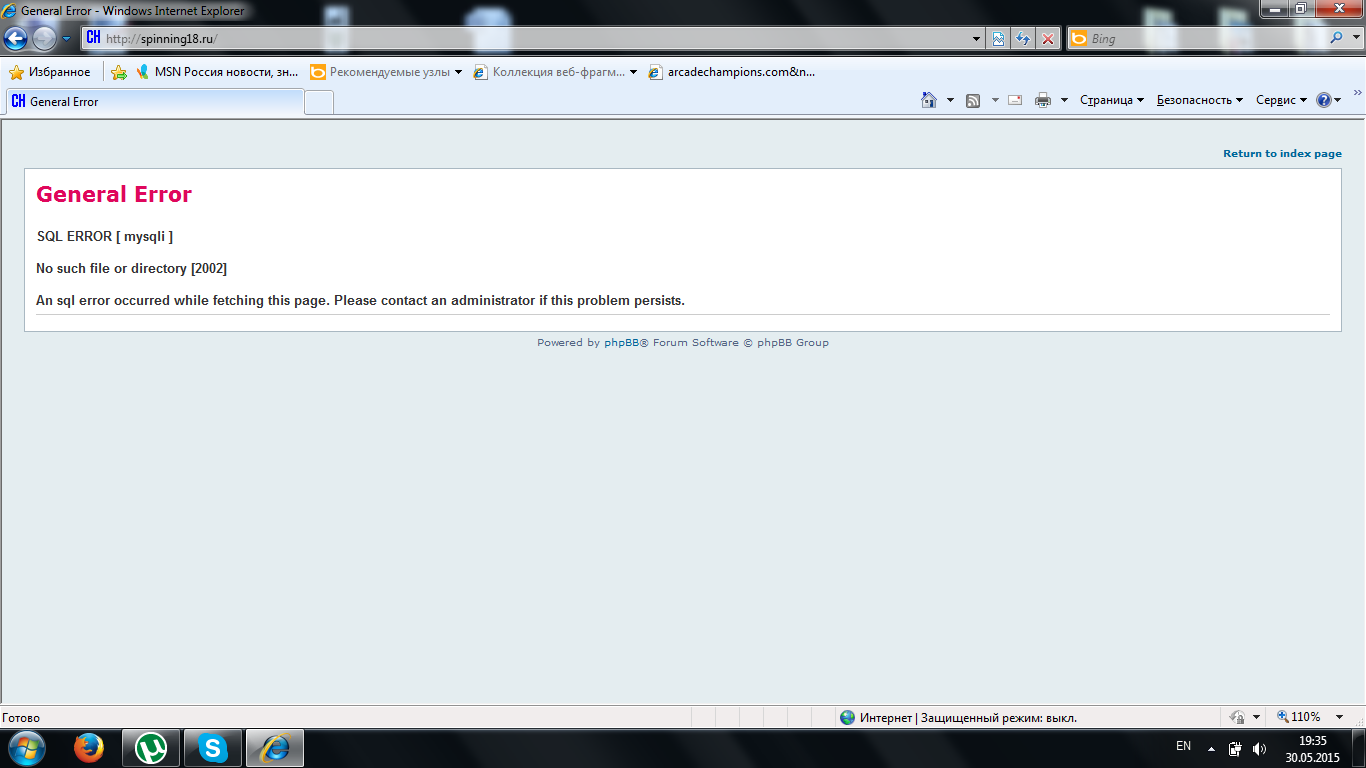Click the Stop loading red X icon
Screen dimensions: 1366x768
1047,39
